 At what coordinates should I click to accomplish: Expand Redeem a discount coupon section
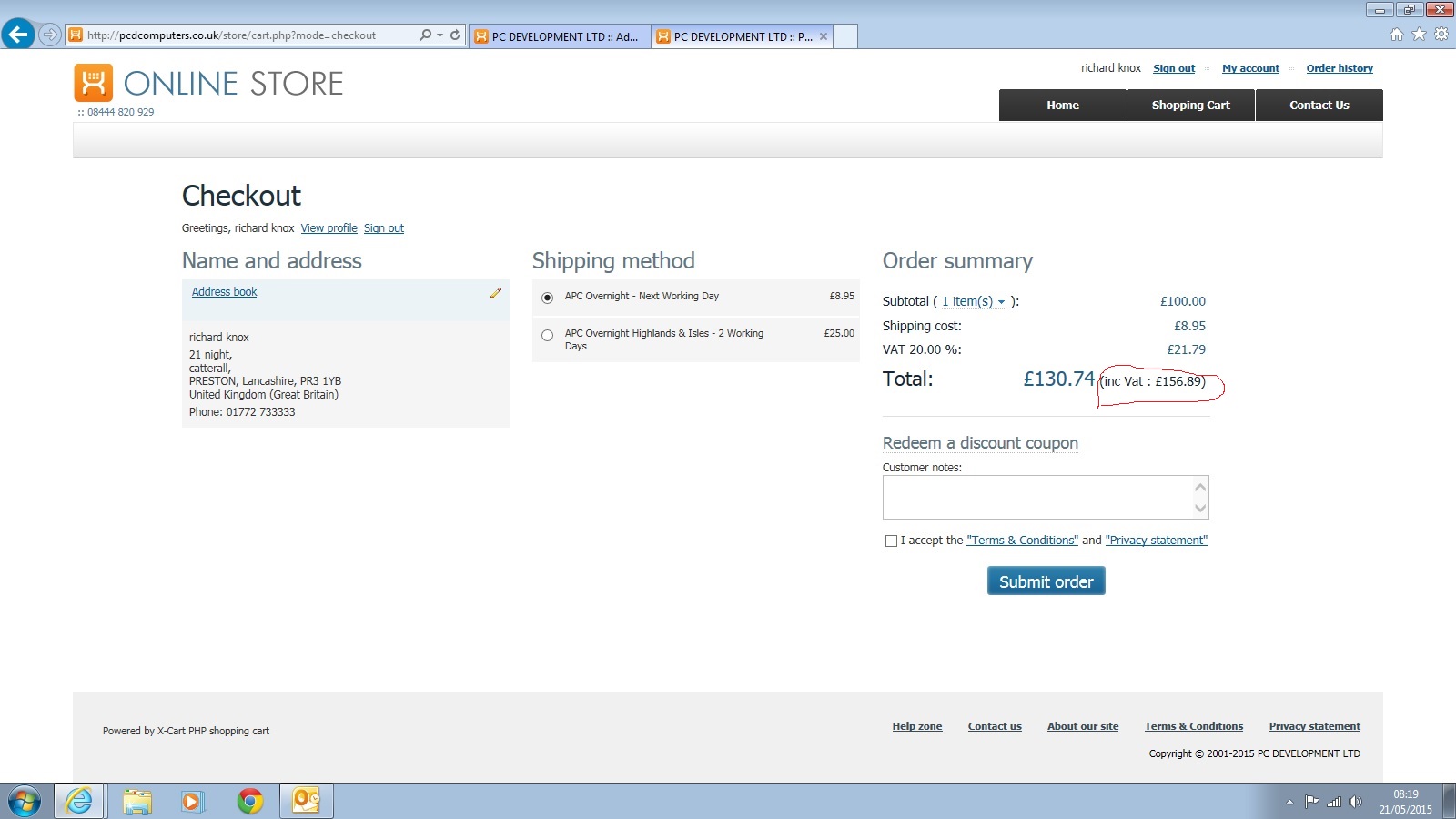click(x=980, y=443)
